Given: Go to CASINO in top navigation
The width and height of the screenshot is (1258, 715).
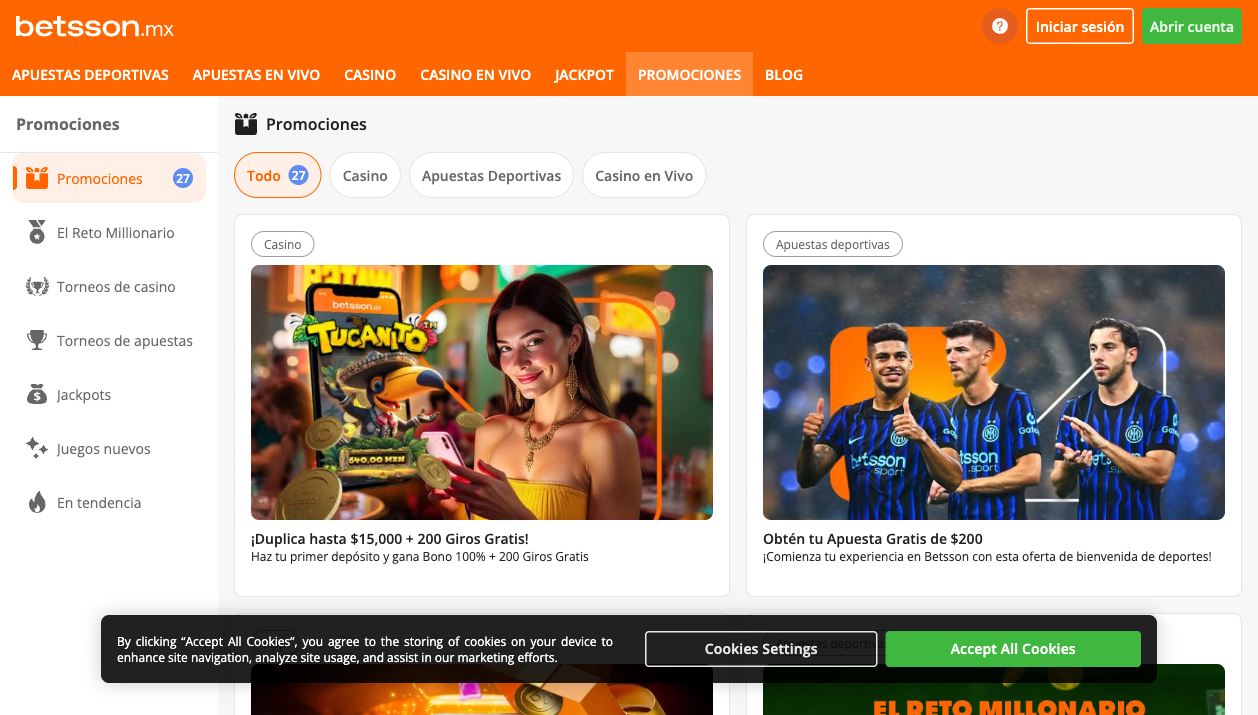Looking at the screenshot, I should pyautogui.click(x=370, y=75).
